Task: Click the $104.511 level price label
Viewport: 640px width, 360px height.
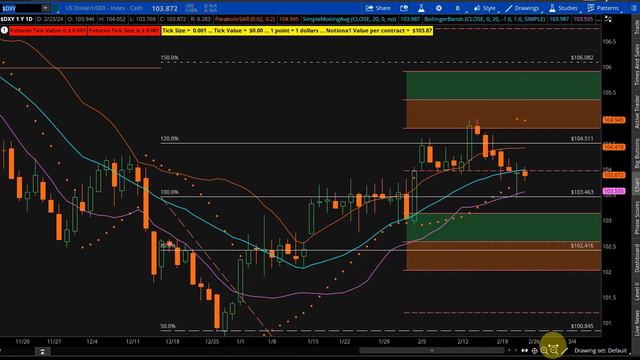Action: coord(582,139)
